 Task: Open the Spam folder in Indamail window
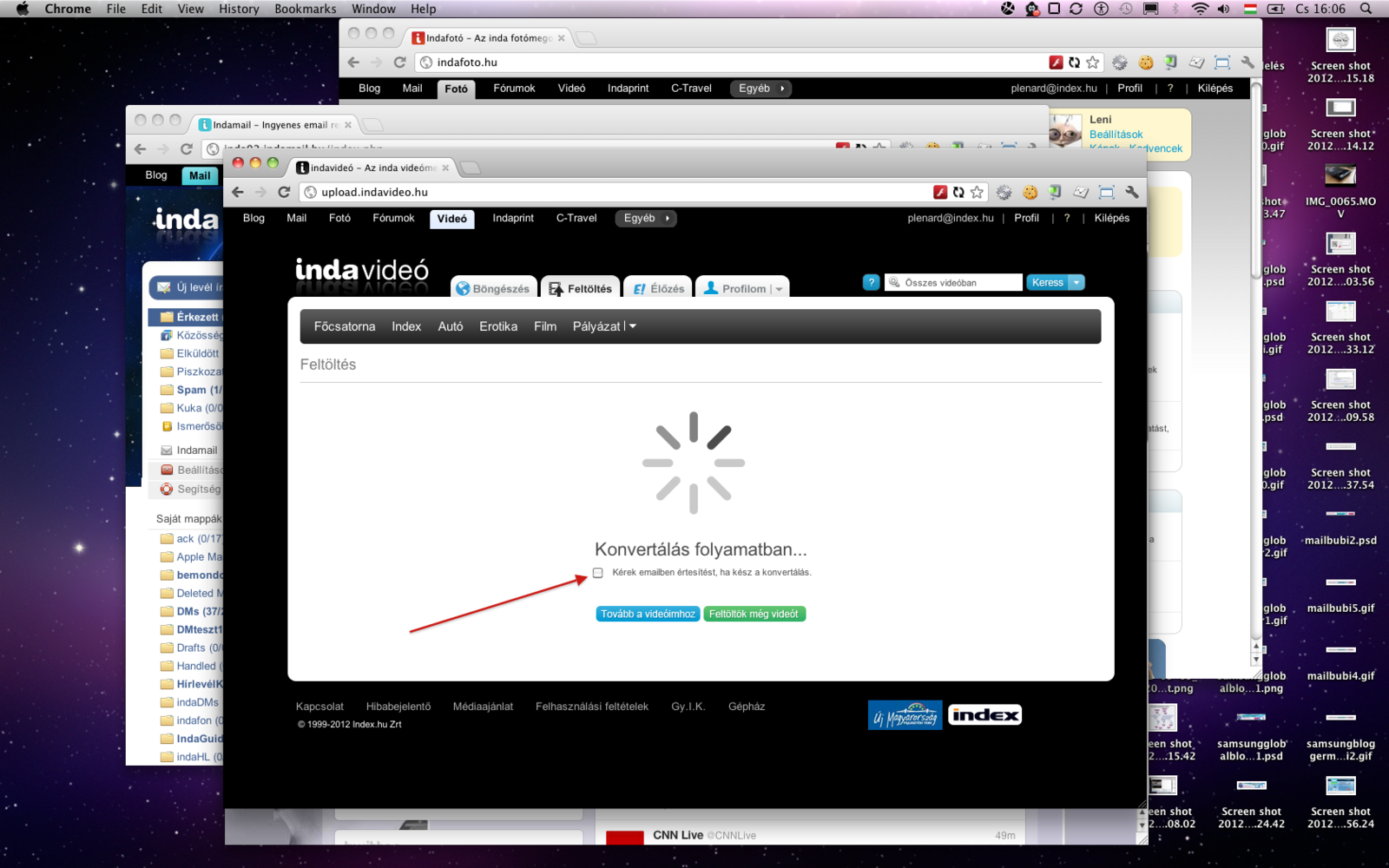[x=191, y=390]
